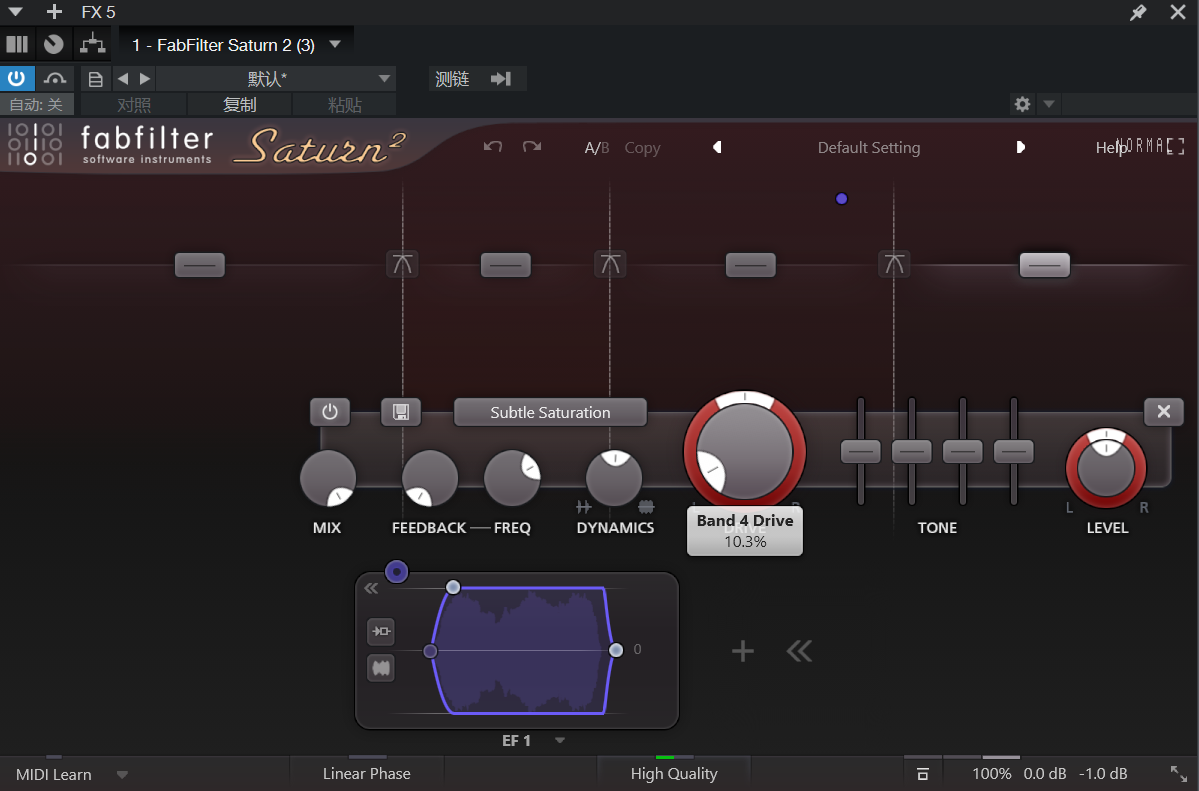The height and width of the screenshot is (791, 1199).
Task: Remove the band with the X button
Action: tap(1163, 412)
